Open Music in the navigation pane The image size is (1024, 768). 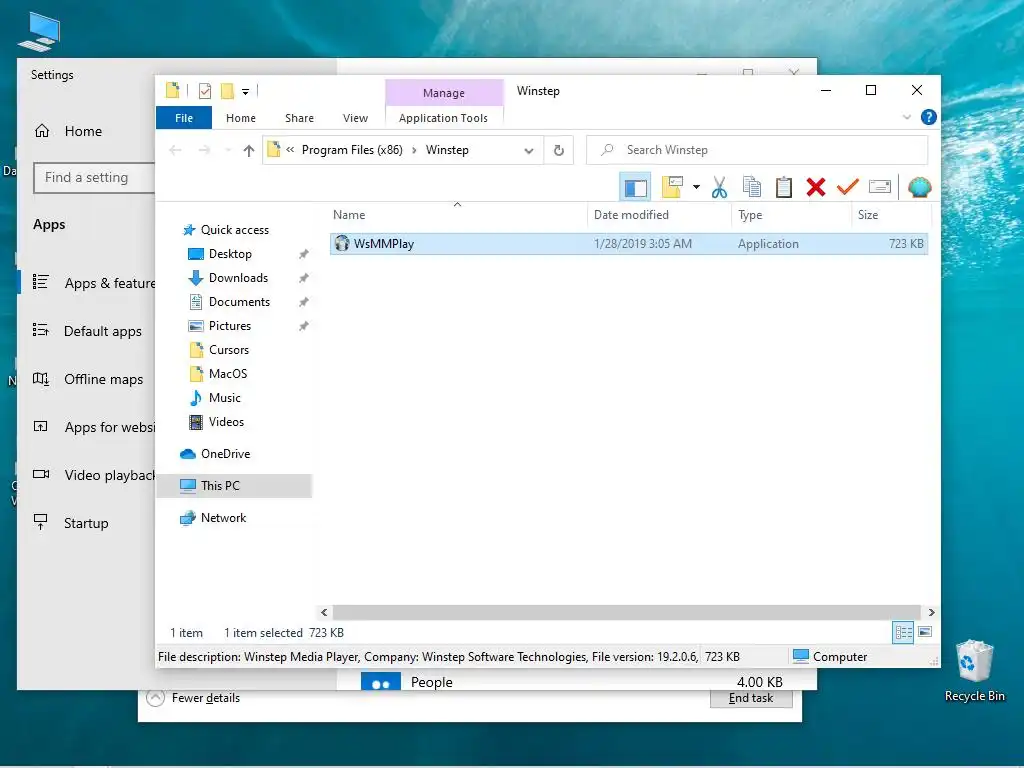coord(224,398)
